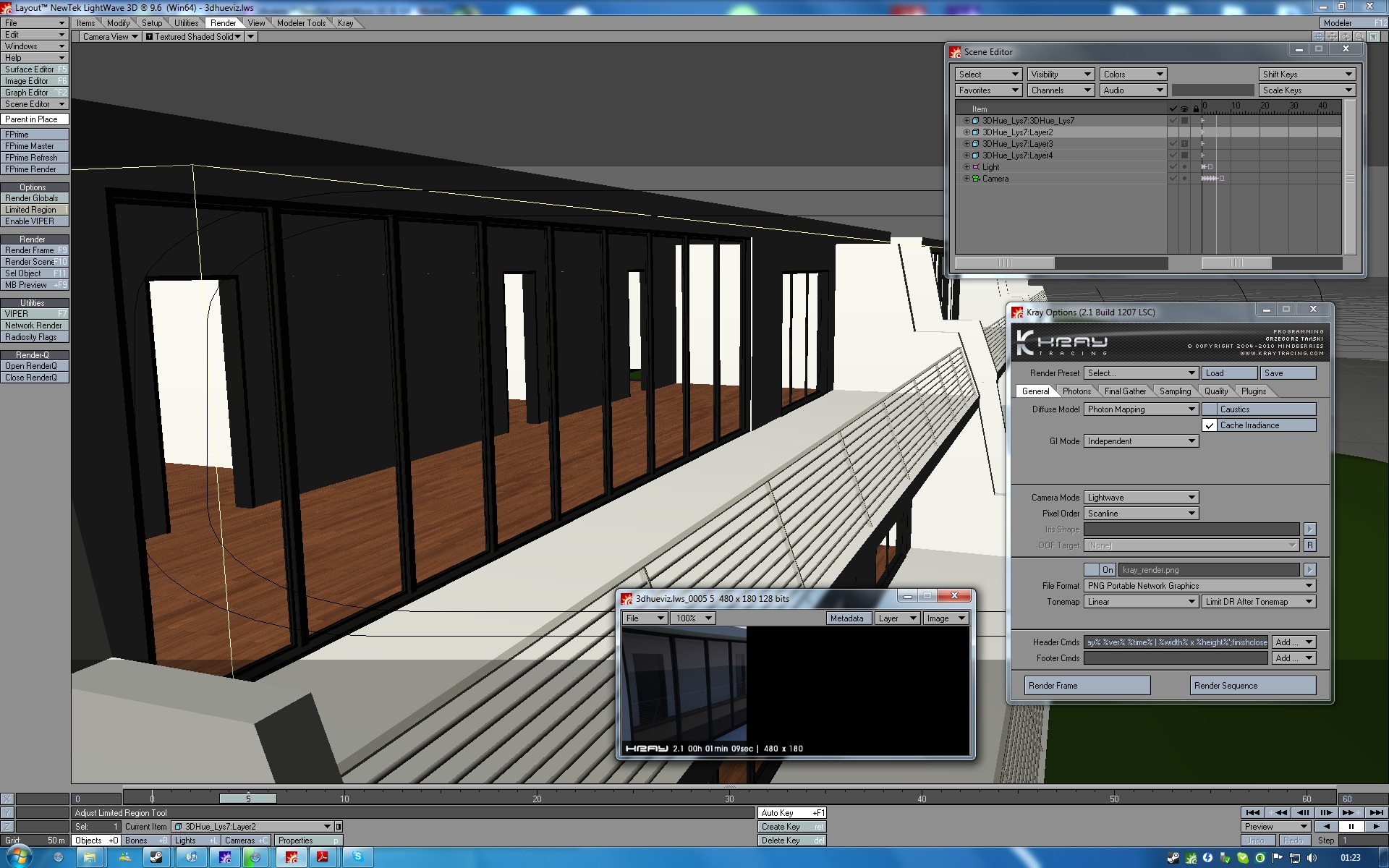The height and width of the screenshot is (868, 1389).
Task: Toggle Cache Irradiance checkbox
Action: [x=1210, y=425]
